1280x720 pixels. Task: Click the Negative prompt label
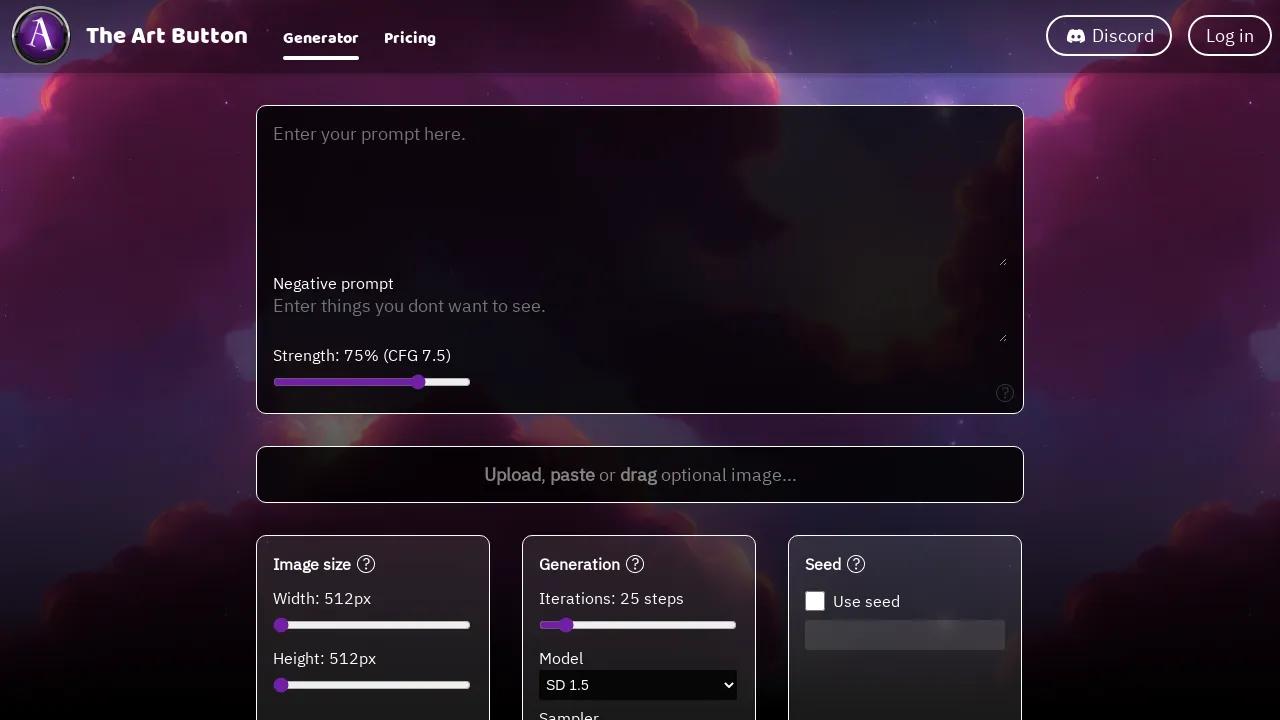333,284
